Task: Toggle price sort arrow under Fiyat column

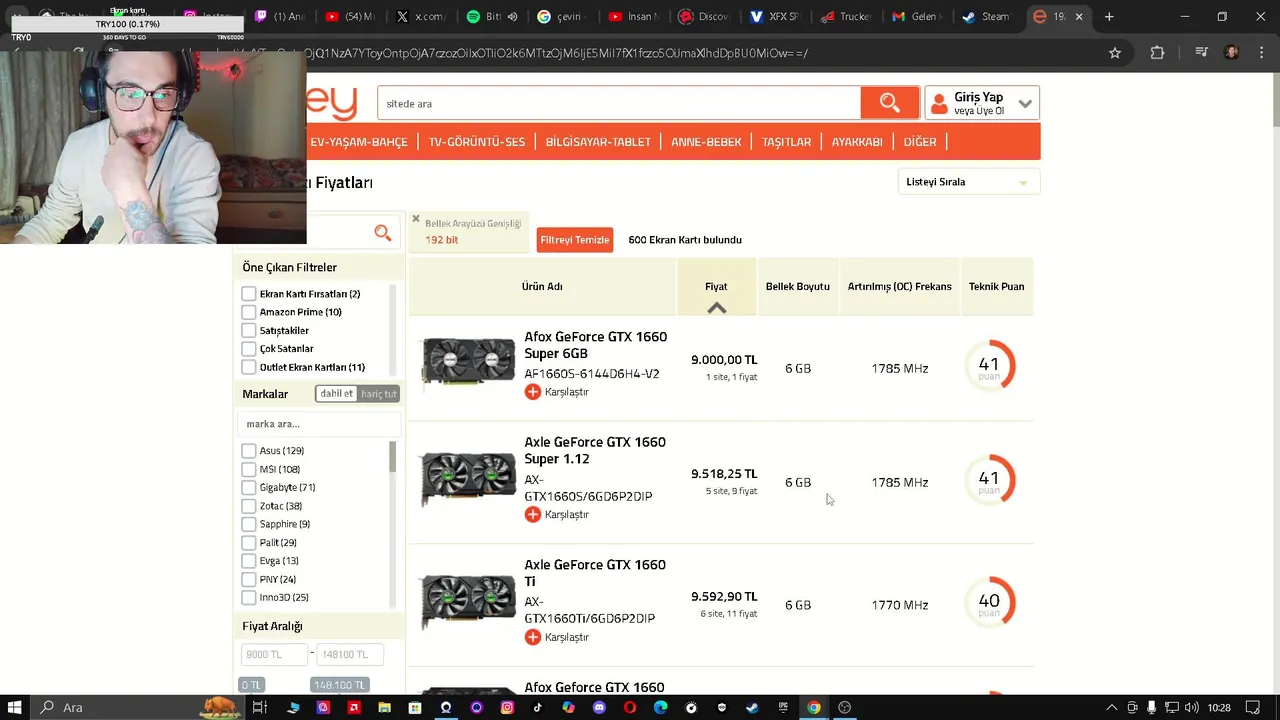Action: (716, 308)
